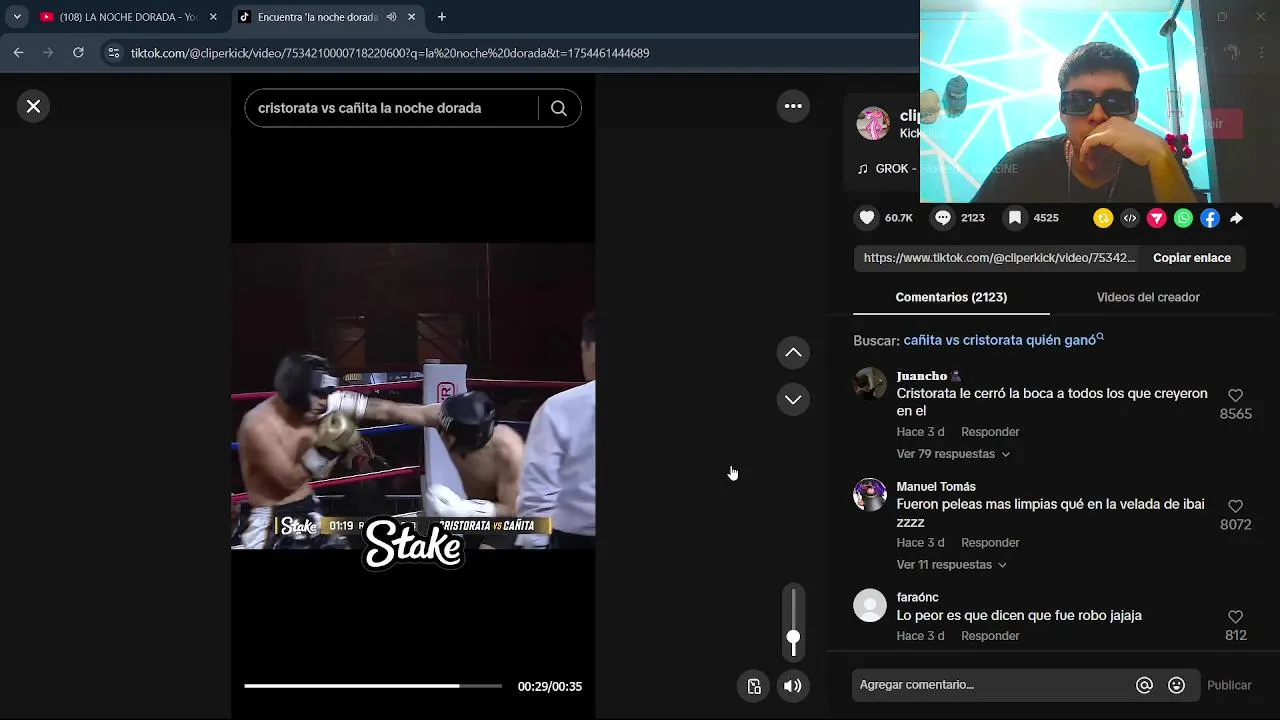
Task: Pause the video by clicking the boxing clip
Action: pyautogui.click(x=413, y=396)
